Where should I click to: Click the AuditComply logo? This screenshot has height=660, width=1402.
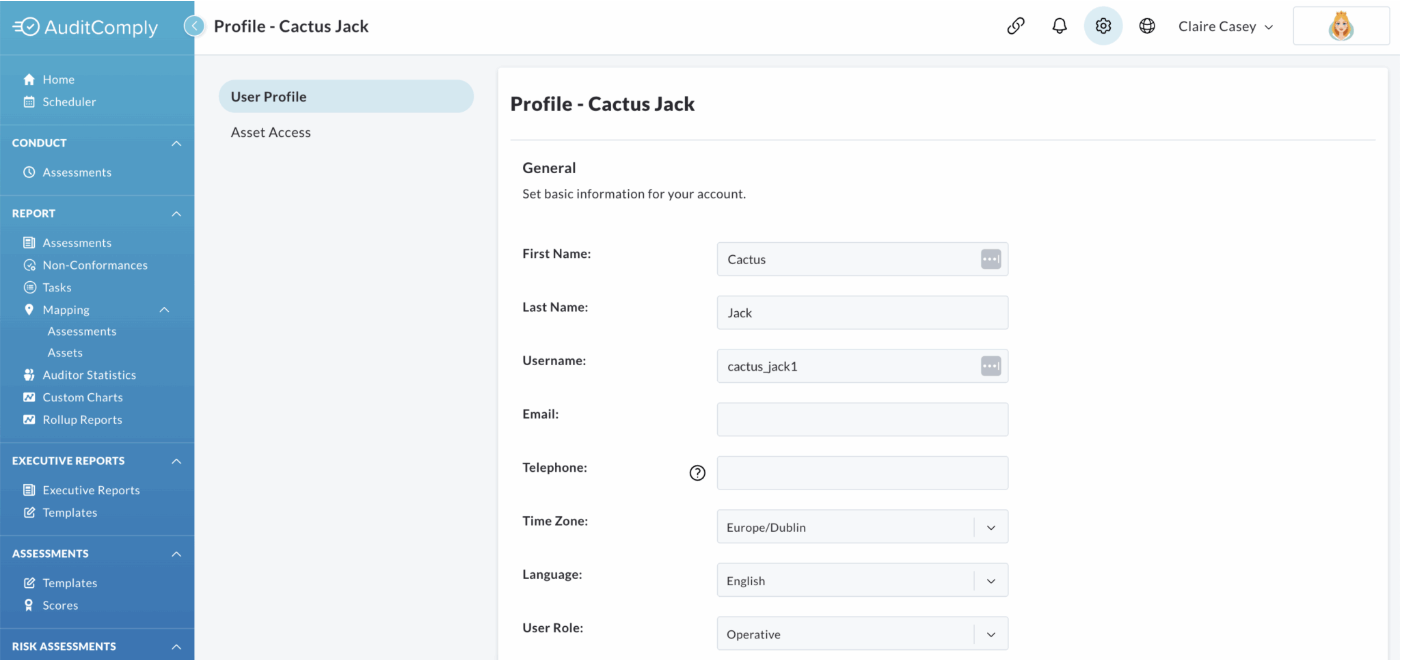click(x=85, y=27)
